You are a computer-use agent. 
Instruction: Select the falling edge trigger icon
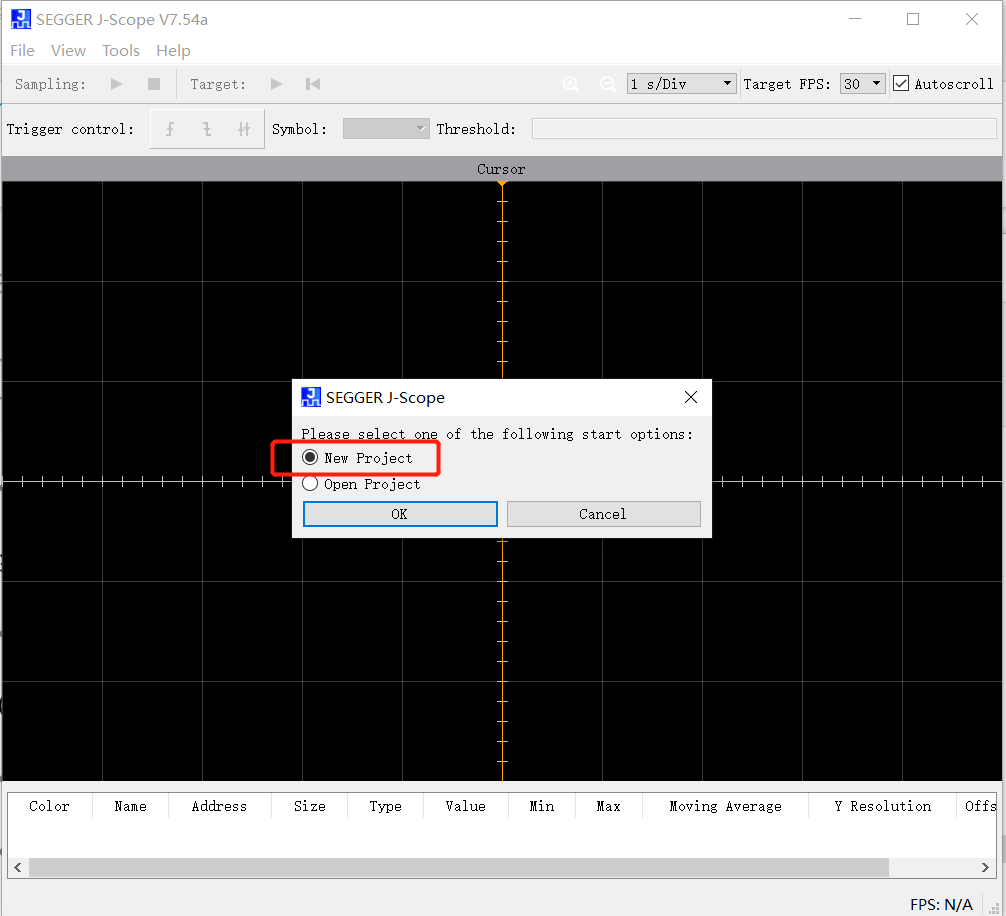click(207, 129)
